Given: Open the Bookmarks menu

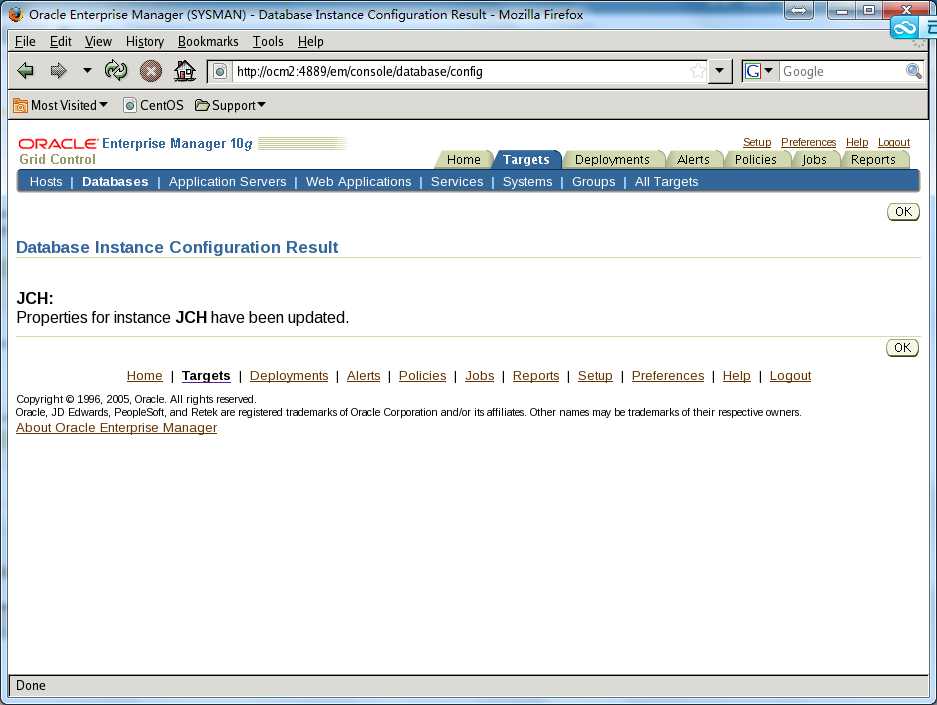Looking at the screenshot, I should 208,41.
